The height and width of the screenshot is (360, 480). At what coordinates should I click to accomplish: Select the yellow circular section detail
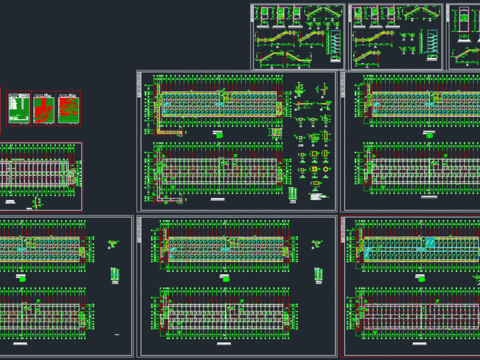click(x=325, y=170)
